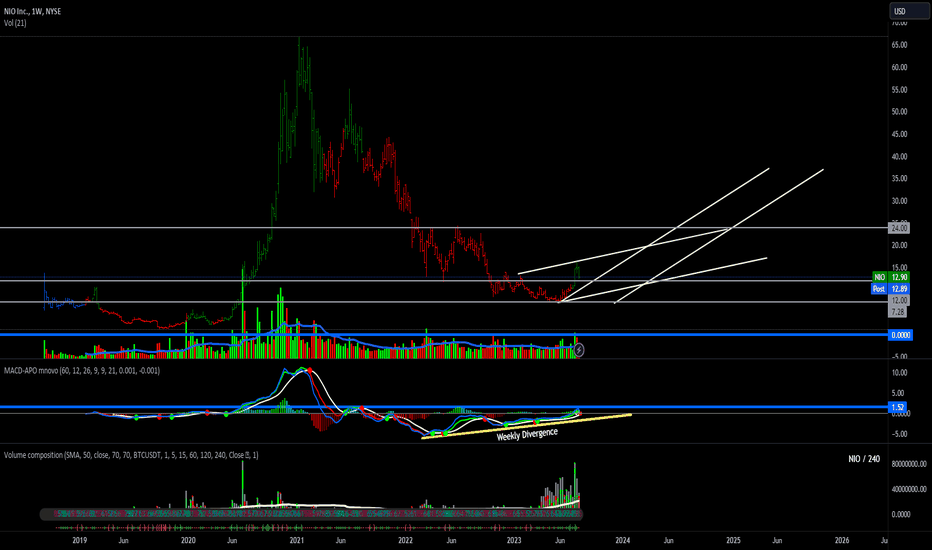Click the NIO / 240 label
The height and width of the screenshot is (550, 932).
[x=864, y=459]
